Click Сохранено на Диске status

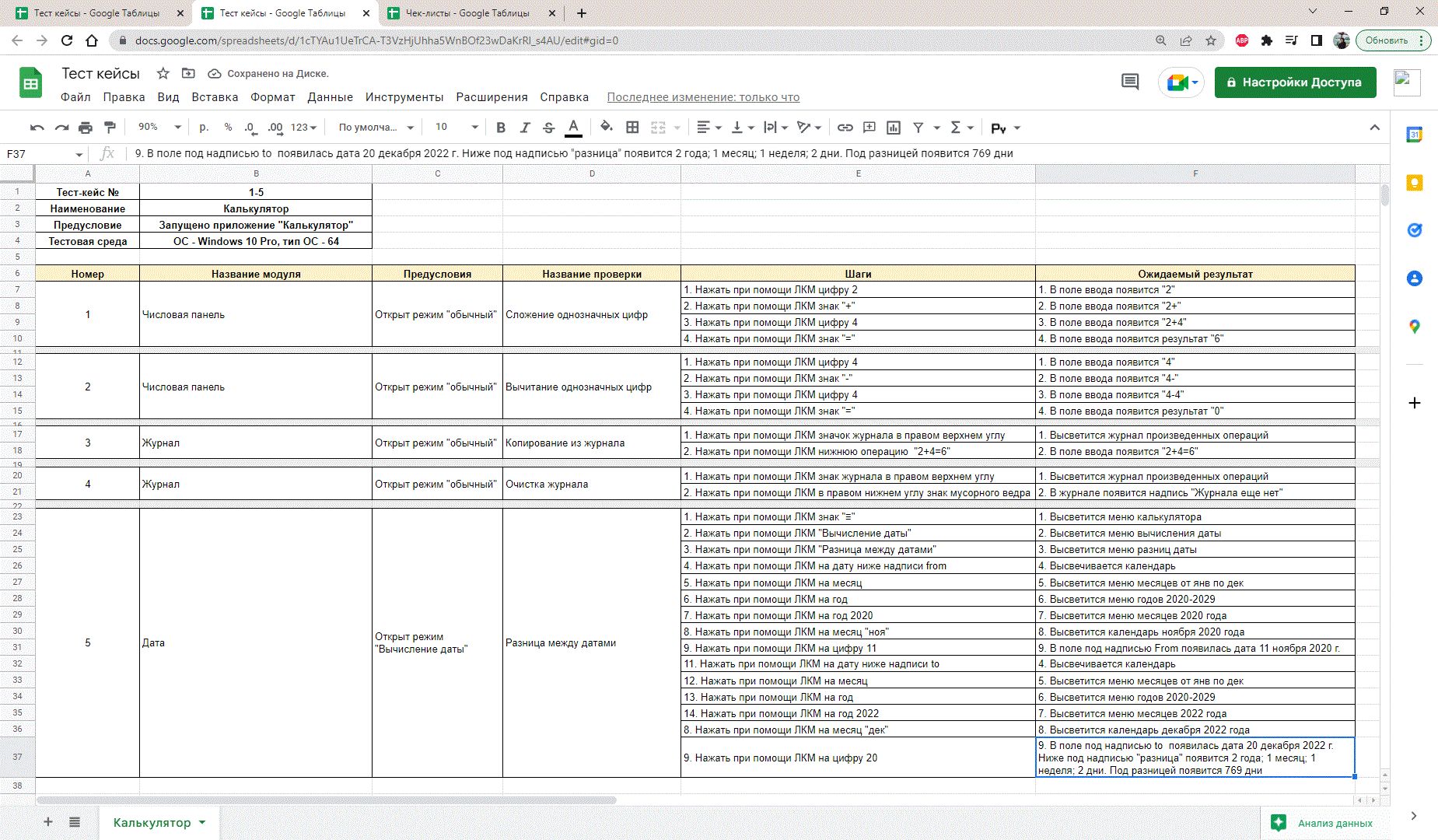pos(268,74)
